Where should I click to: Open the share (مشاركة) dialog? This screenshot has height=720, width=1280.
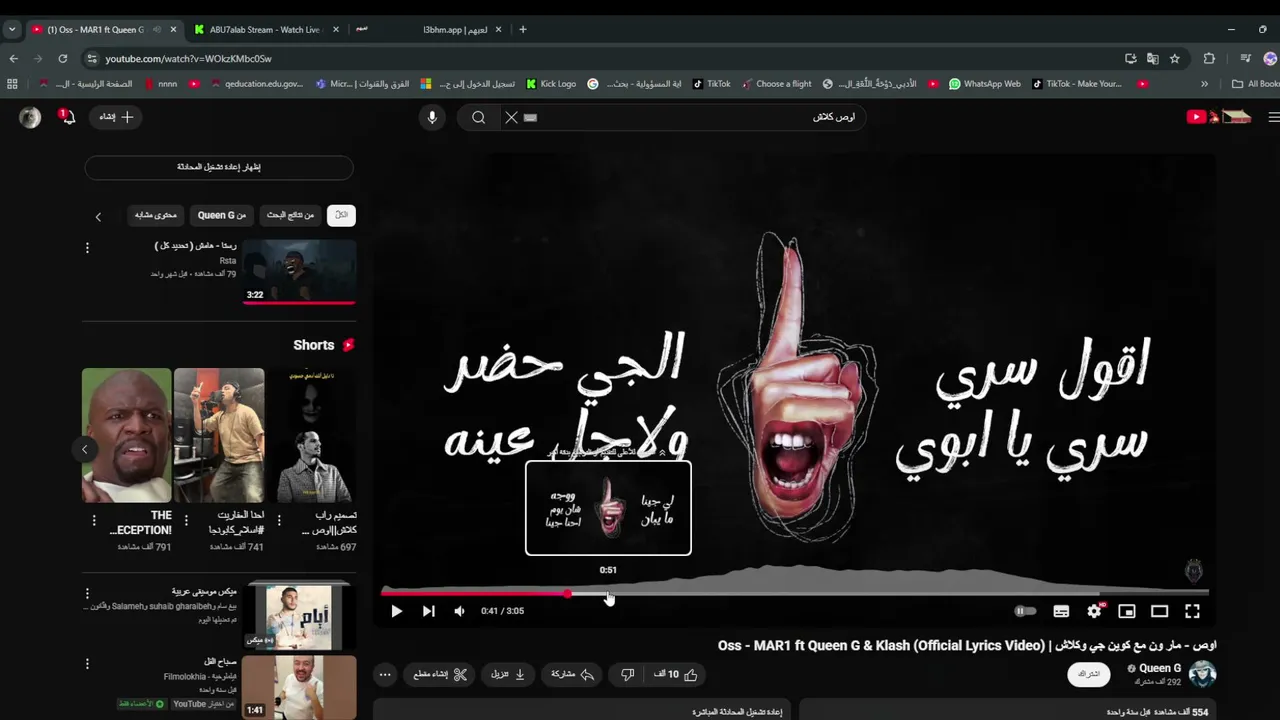(573, 674)
